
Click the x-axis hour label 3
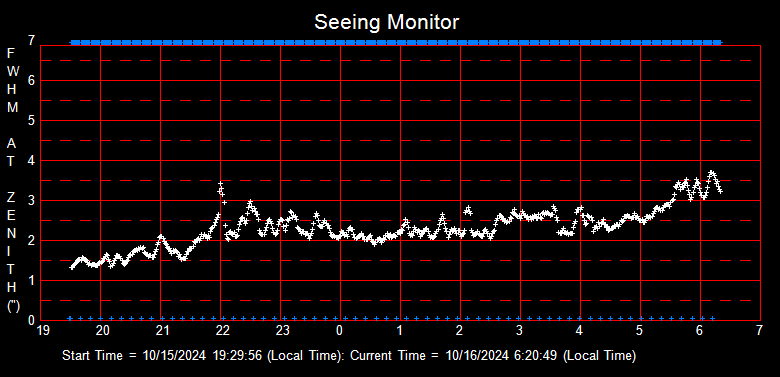point(519,330)
